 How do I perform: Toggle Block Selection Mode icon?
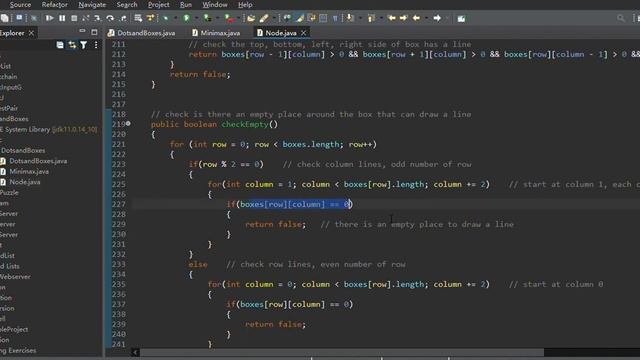point(323,18)
